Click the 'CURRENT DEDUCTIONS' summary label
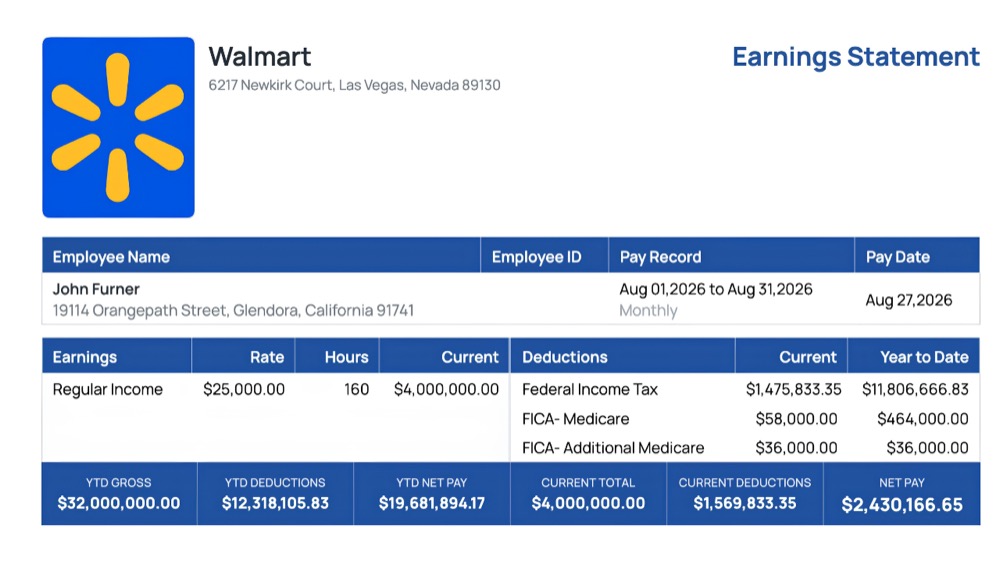This screenshot has height=562, width=1000. tap(745, 483)
